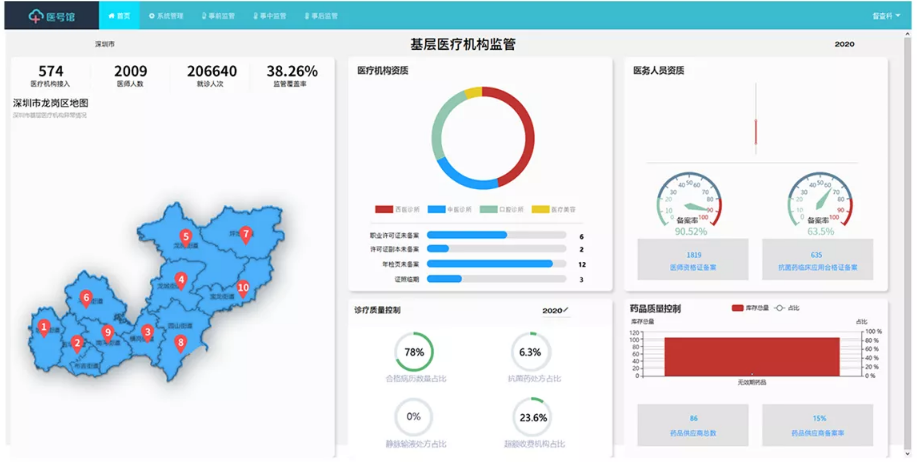Click the red segment of the donut chart
The image size is (917, 462).
(x=528, y=137)
